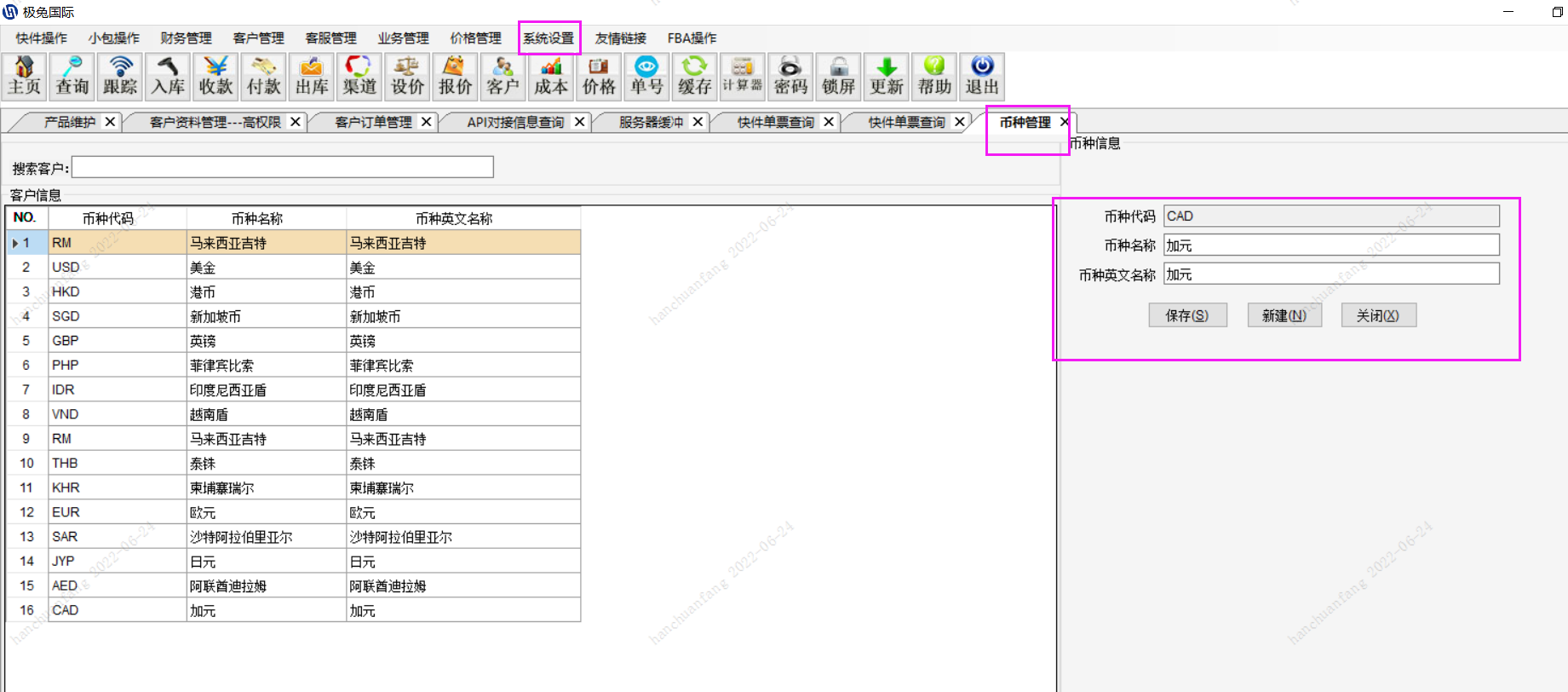Open the 收款 receipts toolbar icon
The width and height of the screenshot is (1568, 692).
(215, 77)
